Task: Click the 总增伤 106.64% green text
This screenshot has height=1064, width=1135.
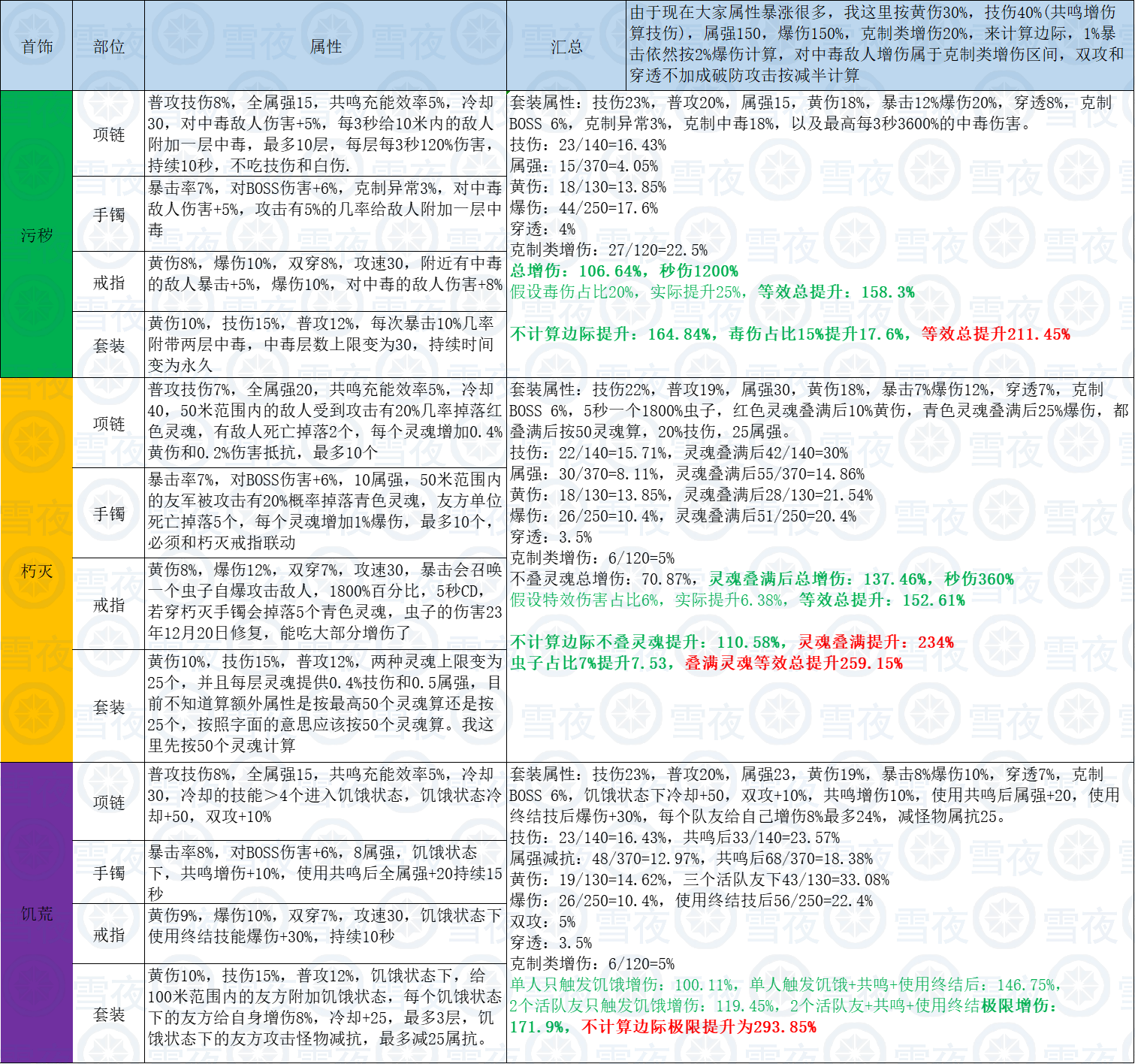Action: [576, 271]
